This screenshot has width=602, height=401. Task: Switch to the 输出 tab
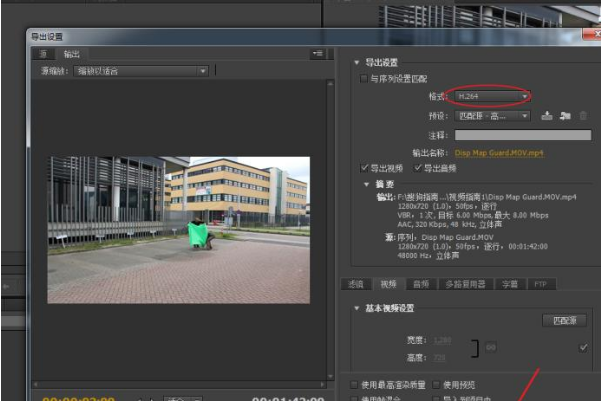72,54
